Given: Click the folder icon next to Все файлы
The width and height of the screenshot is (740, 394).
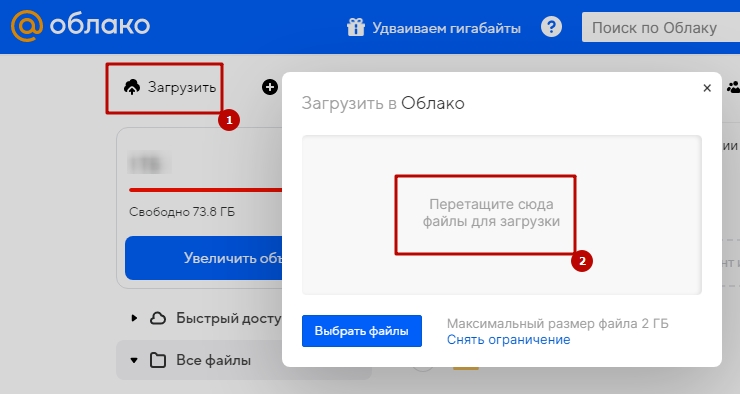Looking at the screenshot, I should pyautogui.click(x=158, y=360).
